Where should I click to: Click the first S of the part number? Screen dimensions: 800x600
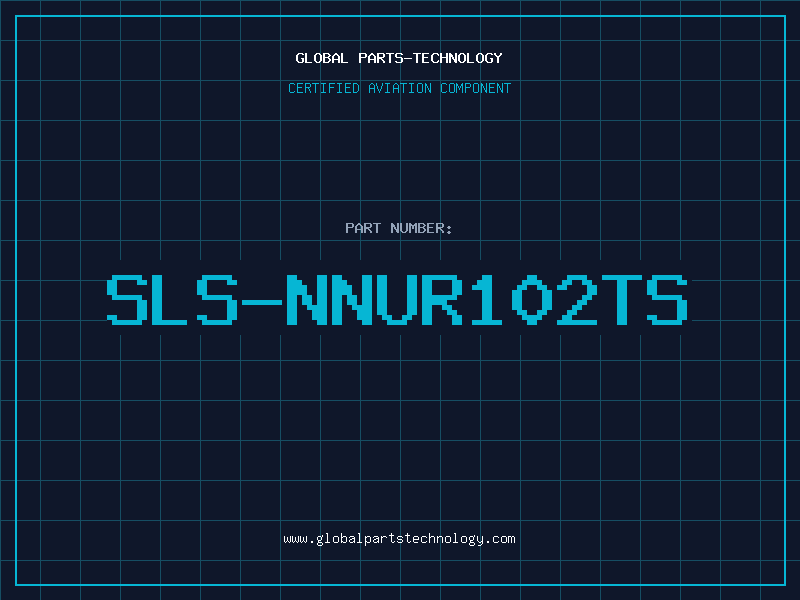[127, 299]
